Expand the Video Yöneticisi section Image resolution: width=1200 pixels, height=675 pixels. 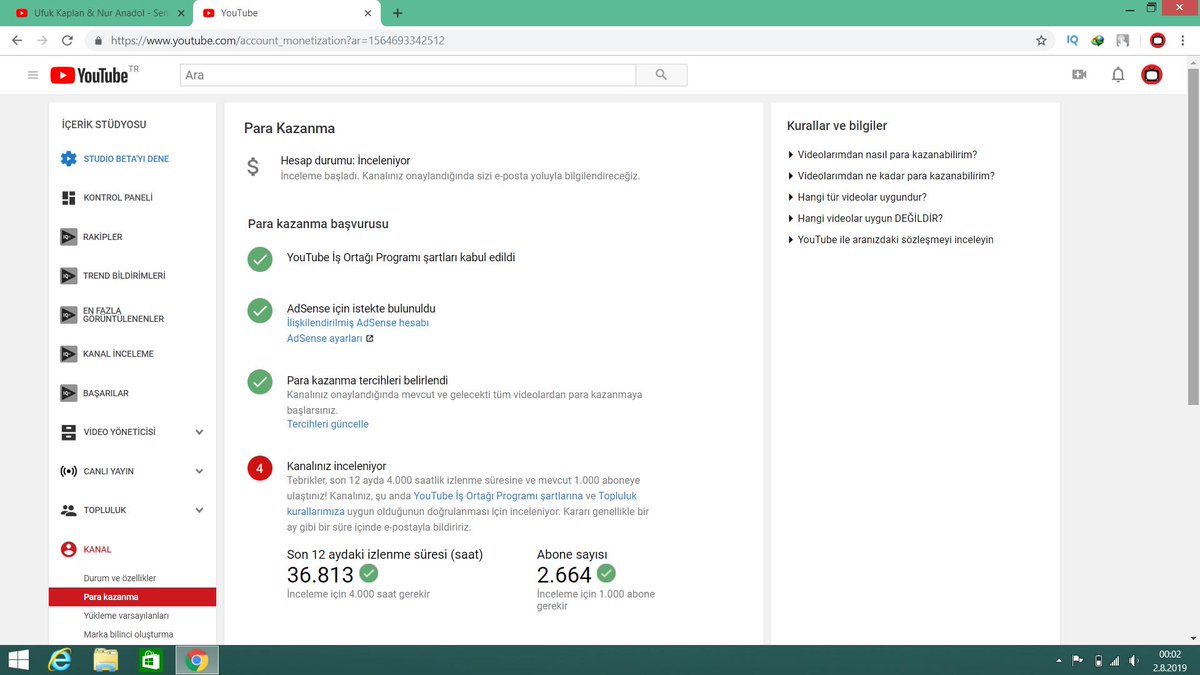[x=199, y=432]
